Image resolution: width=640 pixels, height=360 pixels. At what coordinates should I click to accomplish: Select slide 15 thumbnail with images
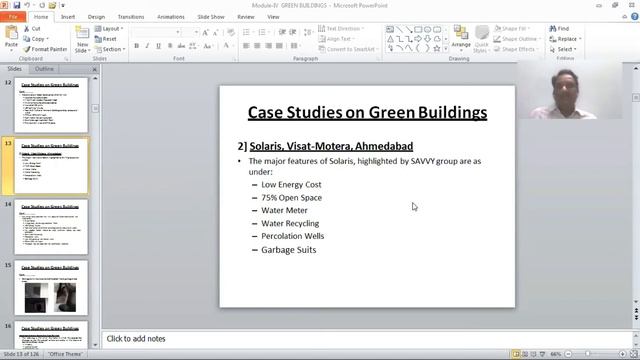[x=51, y=288]
